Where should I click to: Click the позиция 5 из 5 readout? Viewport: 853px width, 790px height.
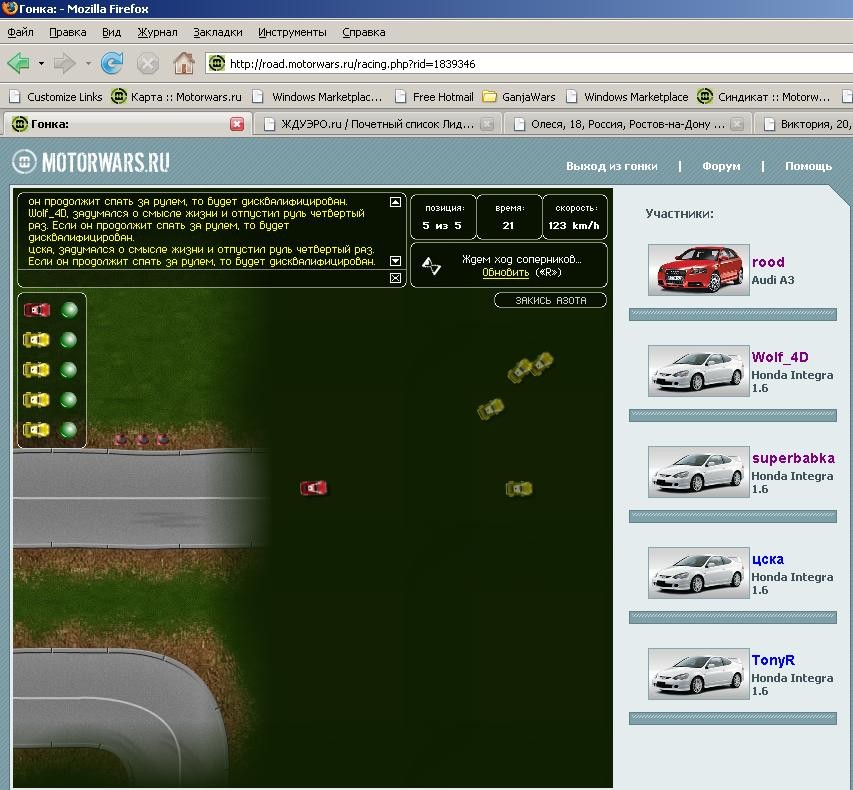(443, 217)
